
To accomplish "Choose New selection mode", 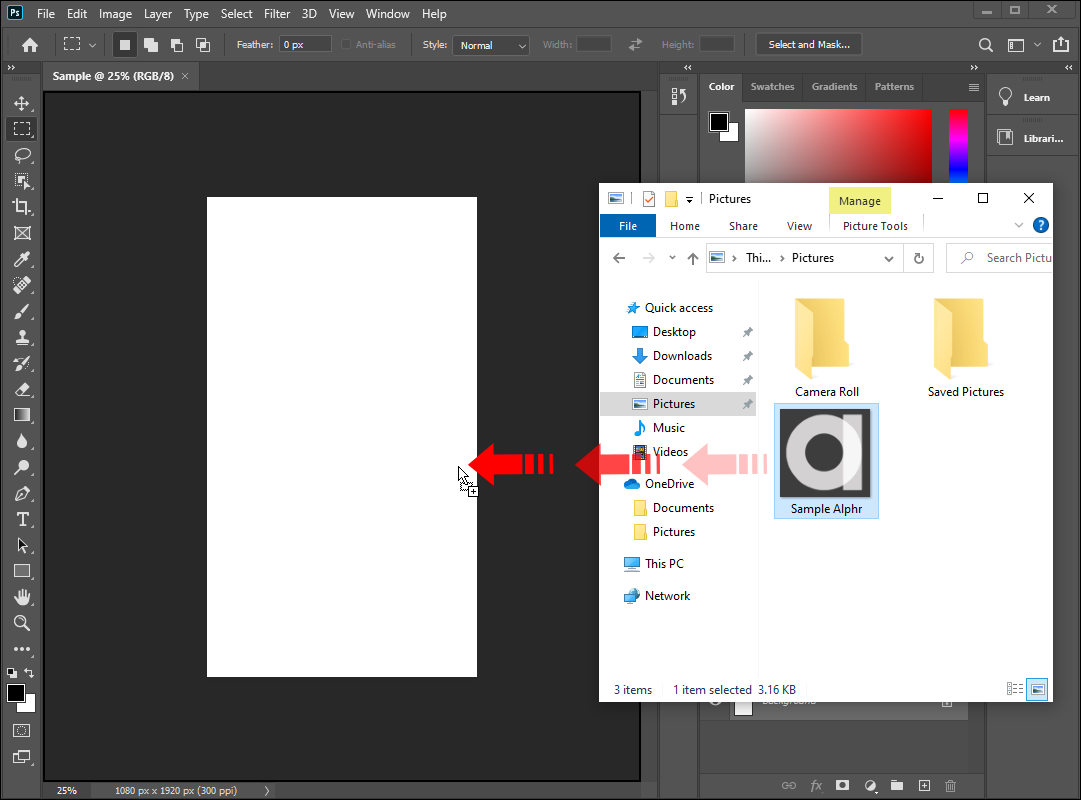I will pyautogui.click(x=125, y=45).
